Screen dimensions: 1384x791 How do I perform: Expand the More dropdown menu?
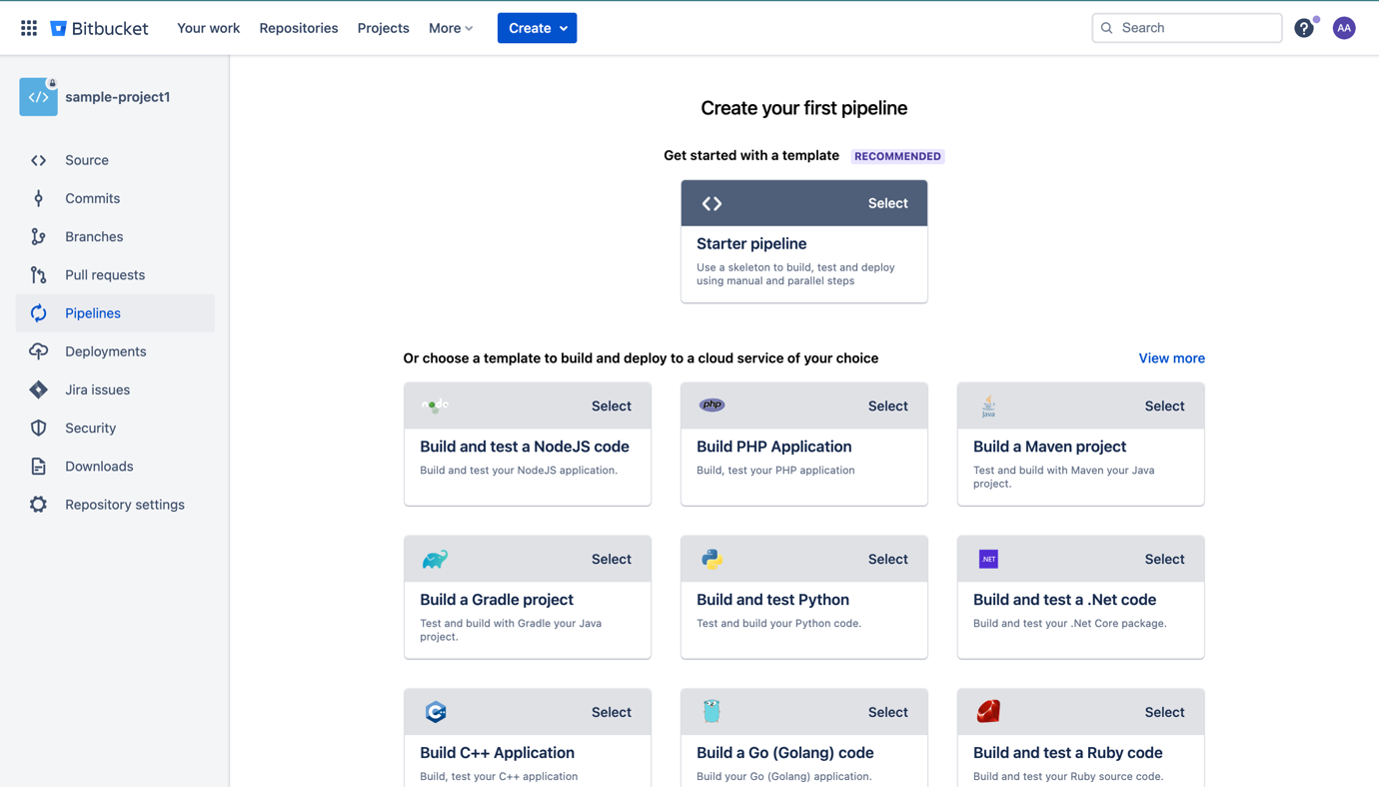tap(450, 28)
